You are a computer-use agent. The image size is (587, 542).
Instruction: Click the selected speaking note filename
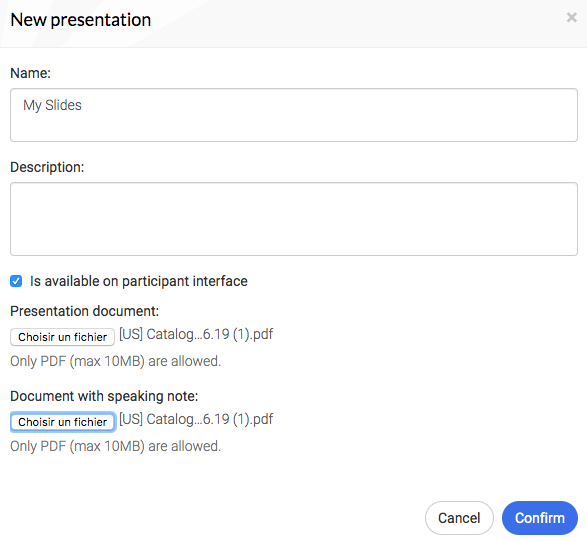(196, 419)
